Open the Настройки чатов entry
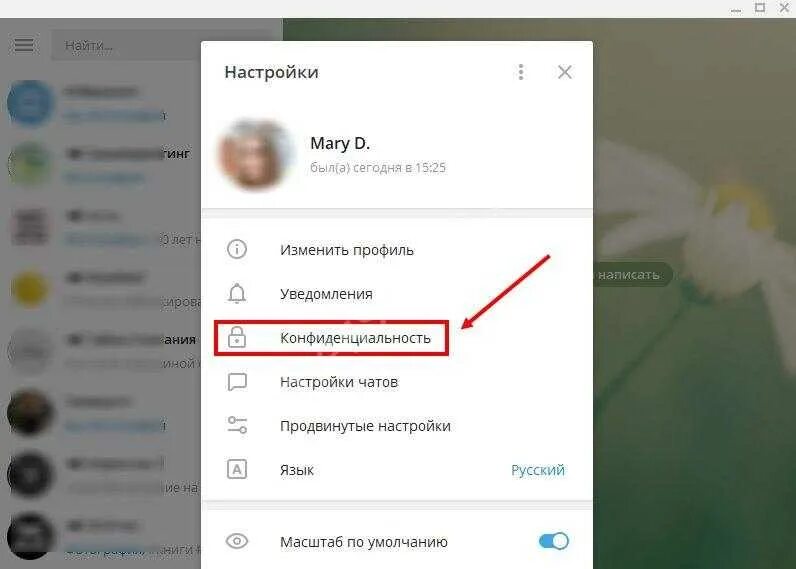The height and width of the screenshot is (569, 796). click(397, 382)
